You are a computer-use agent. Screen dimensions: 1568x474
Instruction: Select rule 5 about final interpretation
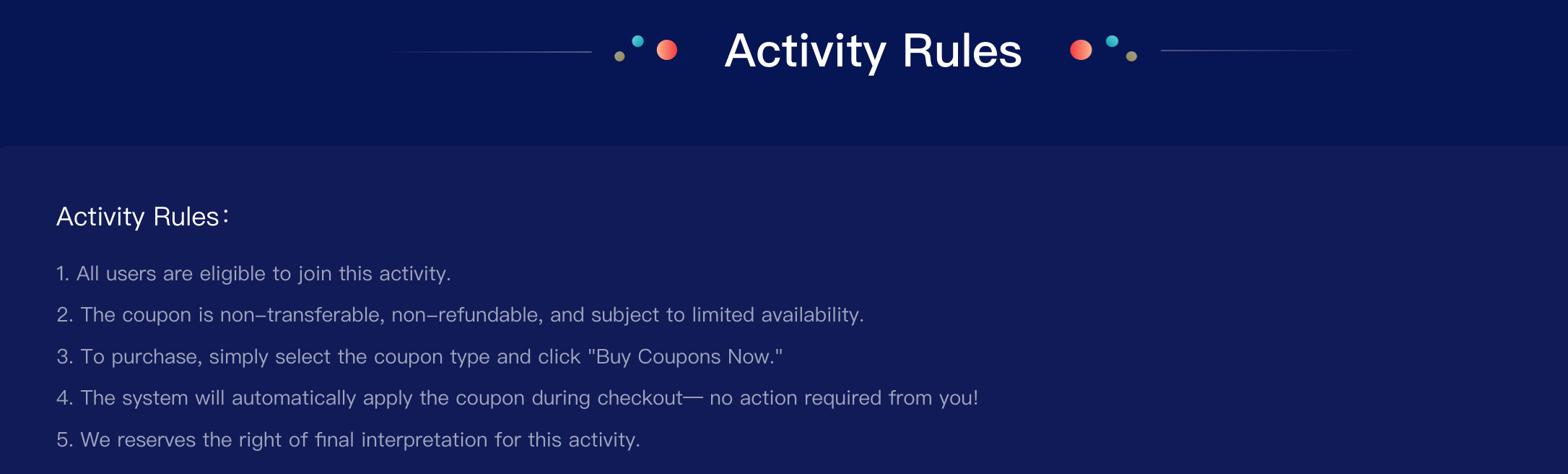[x=348, y=440]
